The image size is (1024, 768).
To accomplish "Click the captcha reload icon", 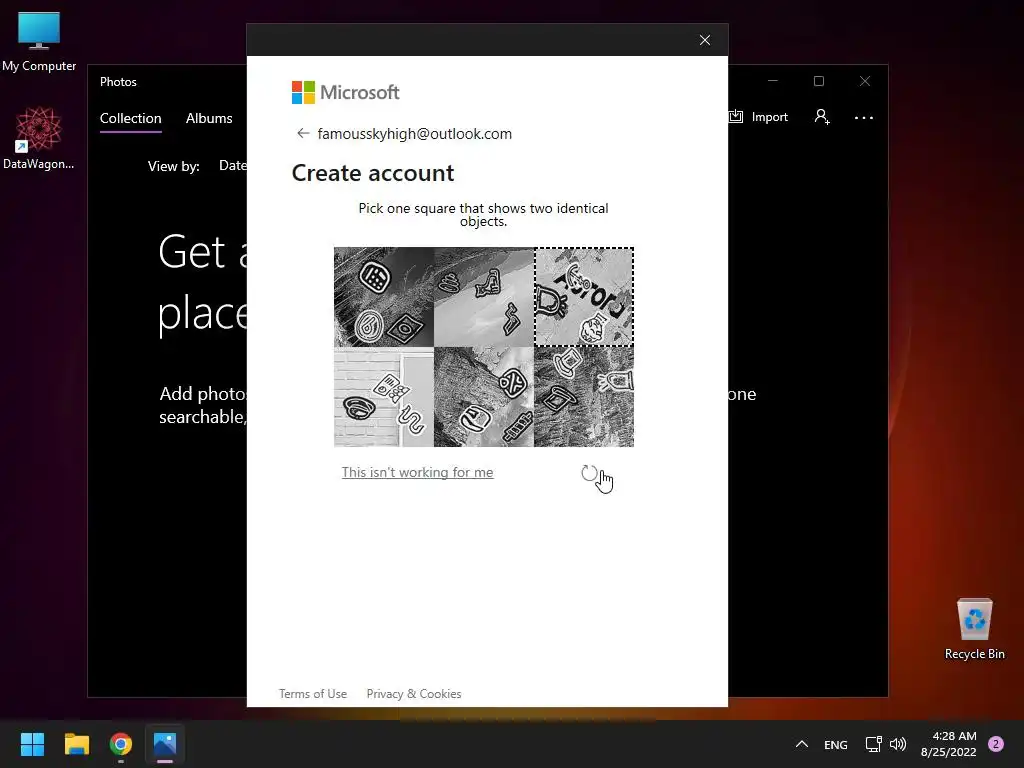I will (x=589, y=473).
